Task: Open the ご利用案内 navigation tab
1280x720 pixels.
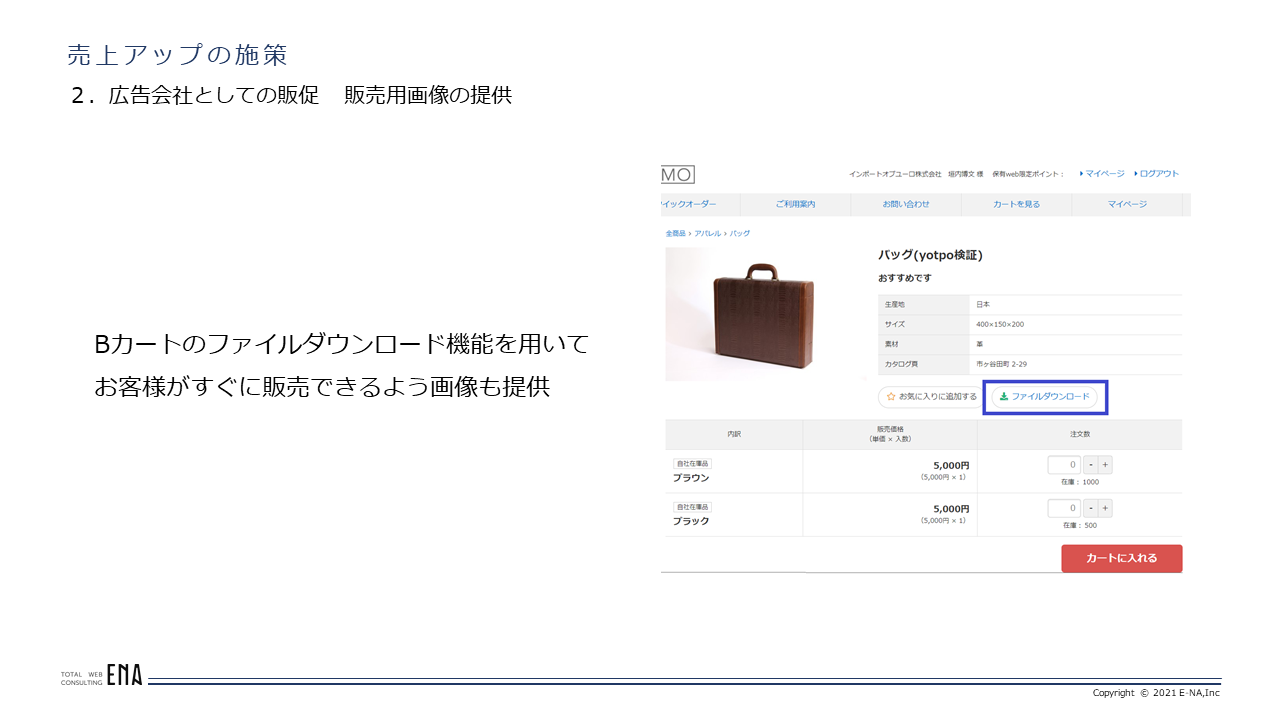Action: tap(795, 204)
